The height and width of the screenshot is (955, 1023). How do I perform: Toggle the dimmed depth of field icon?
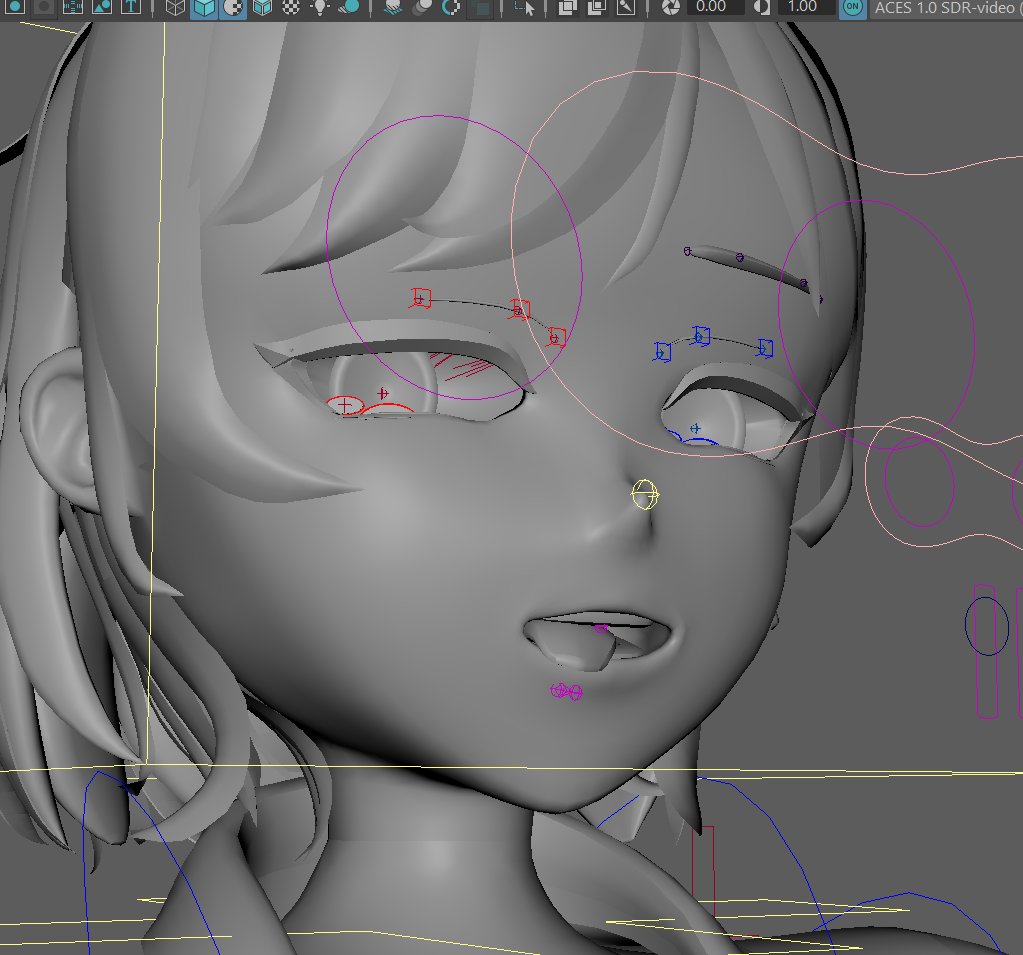point(481,7)
